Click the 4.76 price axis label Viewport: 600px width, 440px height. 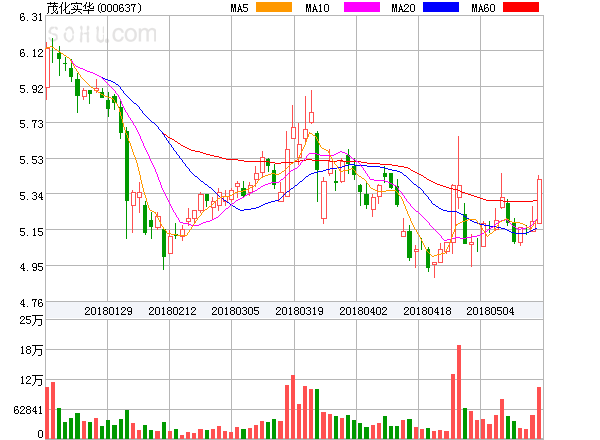pyautogui.click(x=31, y=303)
